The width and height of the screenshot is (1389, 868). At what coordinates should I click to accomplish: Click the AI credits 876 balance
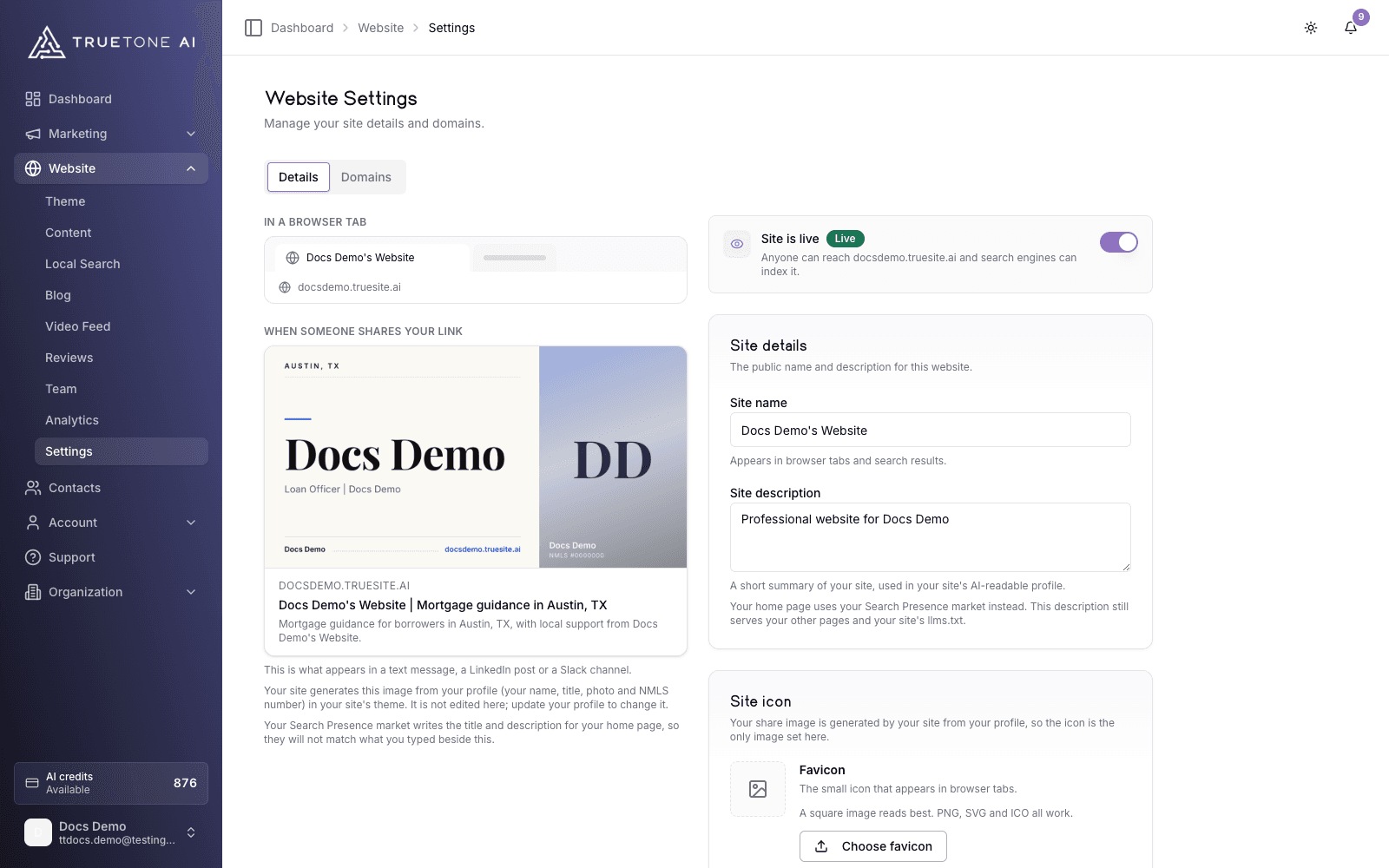(x=185, y=783)
